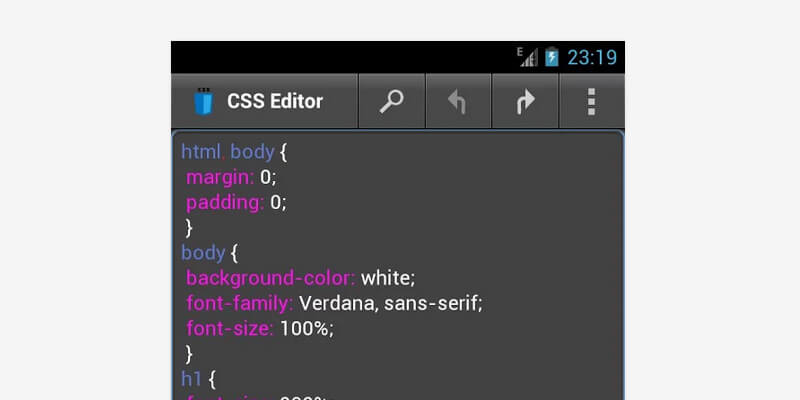800x400 pixels.
Task: Redo the edit with the right arrow
Action: (x=525, y=101)
